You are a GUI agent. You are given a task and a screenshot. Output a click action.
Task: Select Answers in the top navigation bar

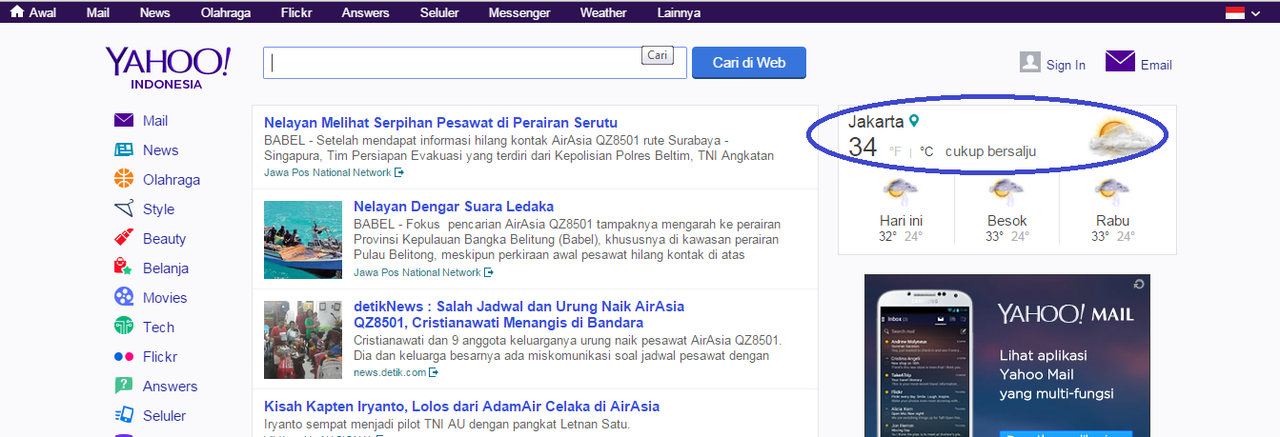(365, 13)
